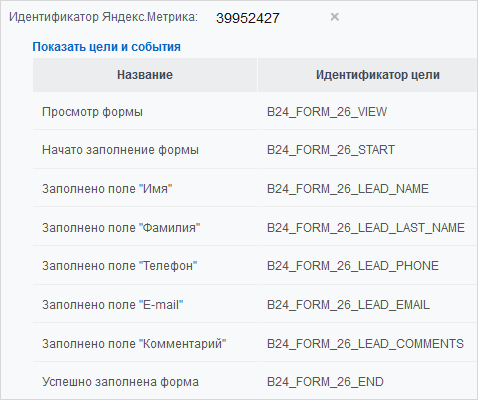Select the goal ID B24_FORM_26_LEAD_PHONE
This screenshot has height=400, width=478.
coord(353,266)
